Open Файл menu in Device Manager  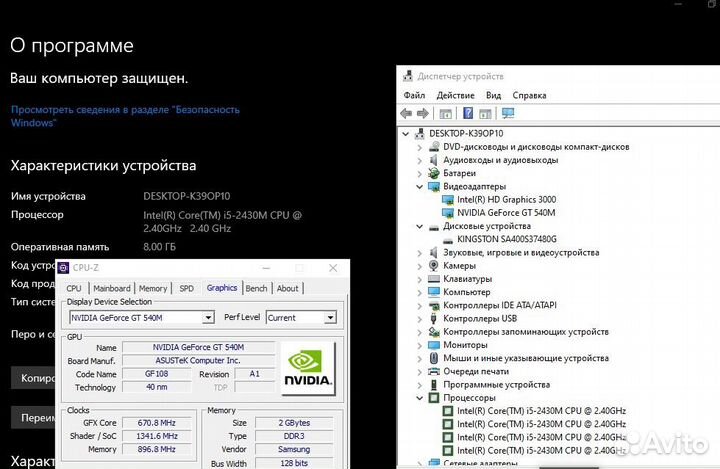[414, 96]
